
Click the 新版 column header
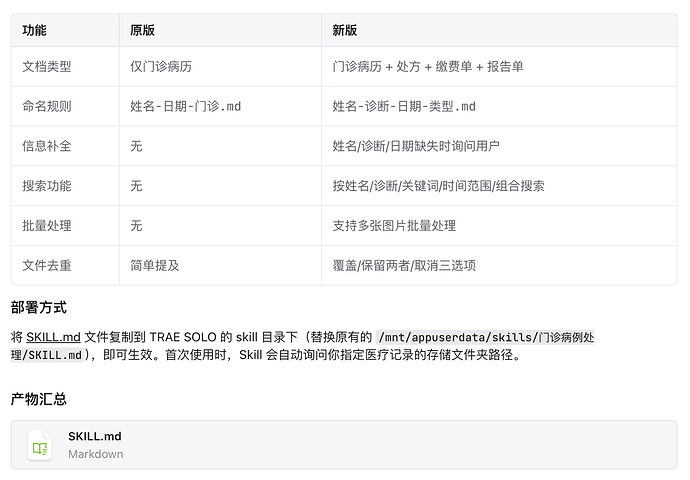point(345,30)
